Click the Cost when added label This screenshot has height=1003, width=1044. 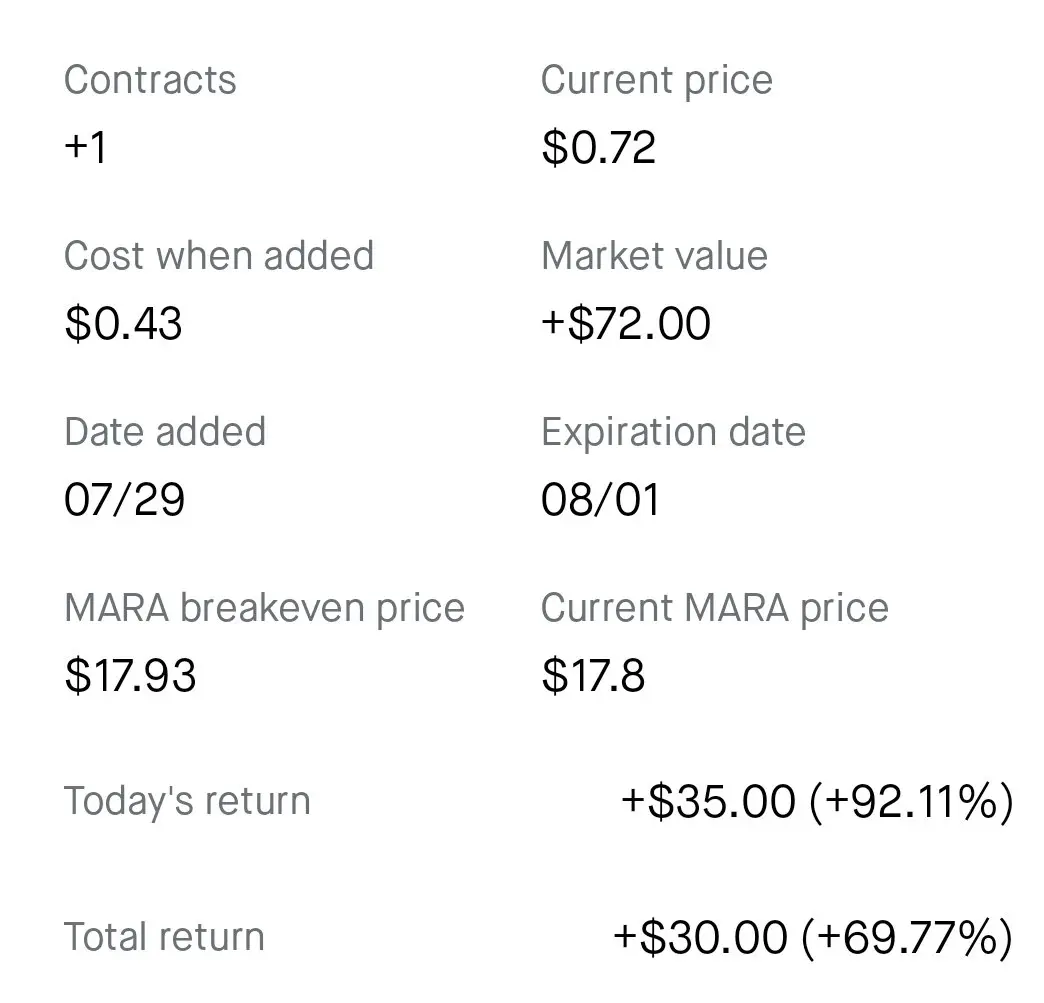tap(219, 256)
